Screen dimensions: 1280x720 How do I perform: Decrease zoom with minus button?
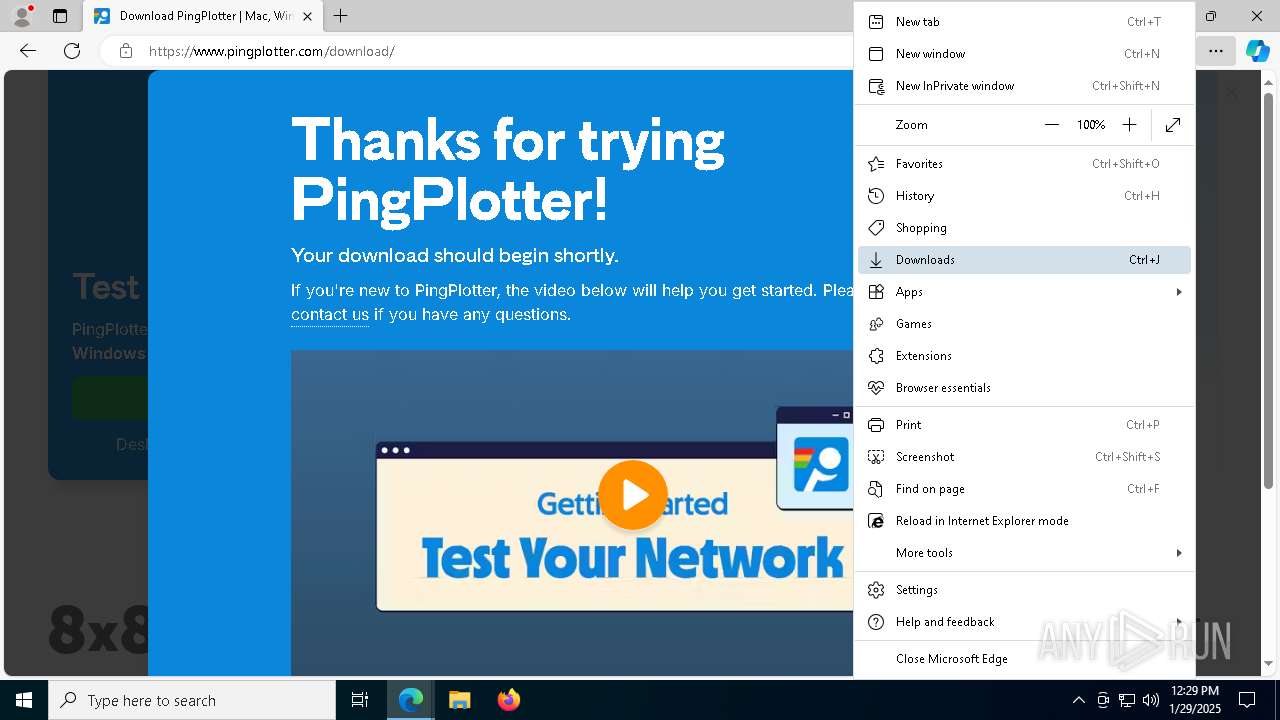(x=1051, y=125)
